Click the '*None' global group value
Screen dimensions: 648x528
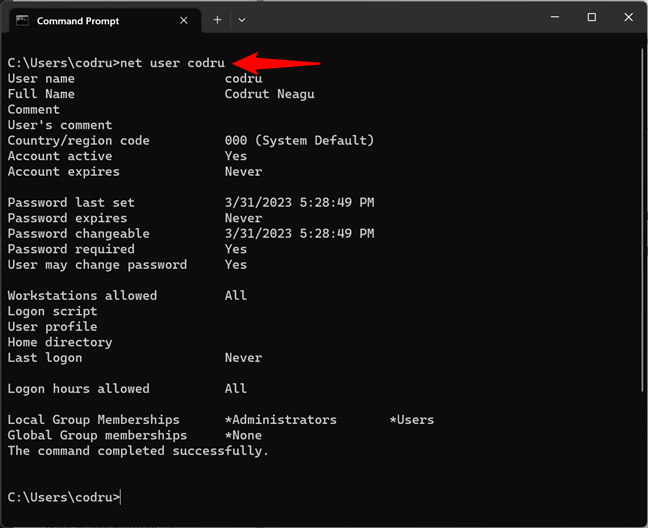pos(243,435)
